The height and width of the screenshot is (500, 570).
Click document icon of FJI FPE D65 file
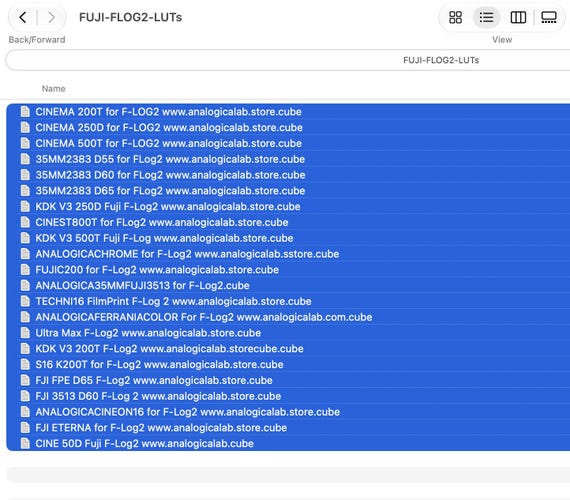(x=25, y=380)
